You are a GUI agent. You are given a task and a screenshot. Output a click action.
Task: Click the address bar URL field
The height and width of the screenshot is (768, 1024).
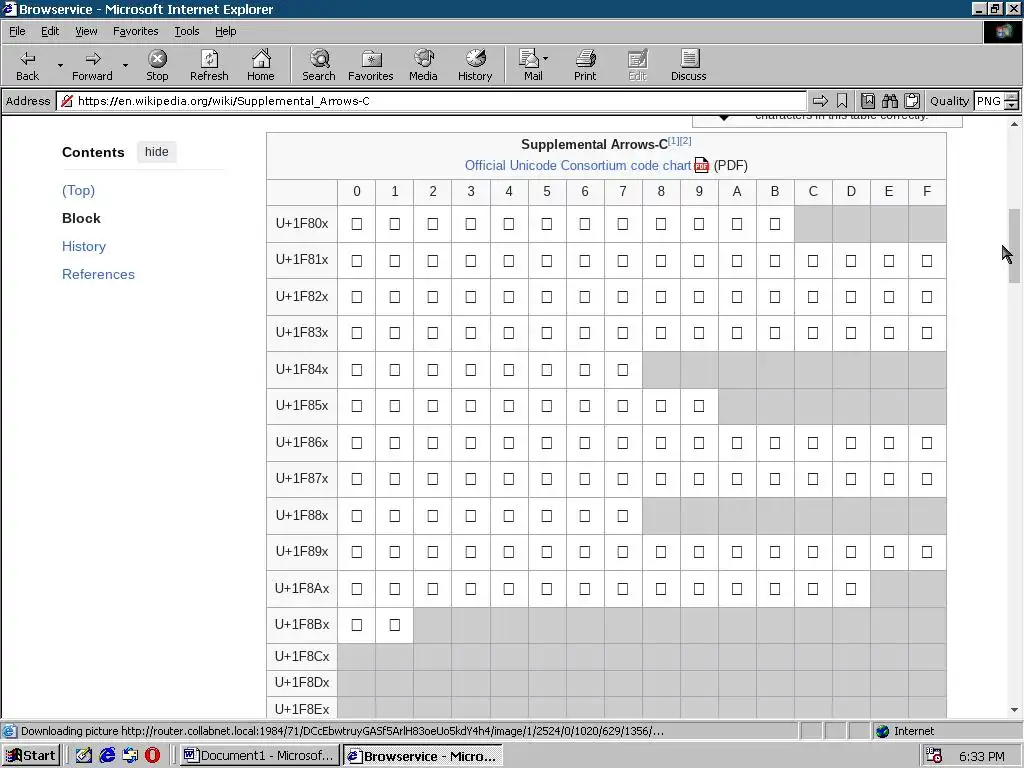click(x=431, y=101)
